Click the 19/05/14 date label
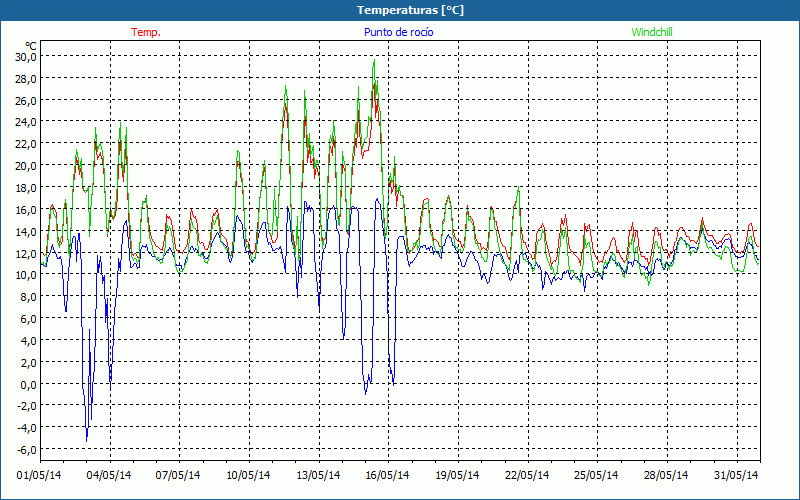800x500 pixels. tap(458, 476)
